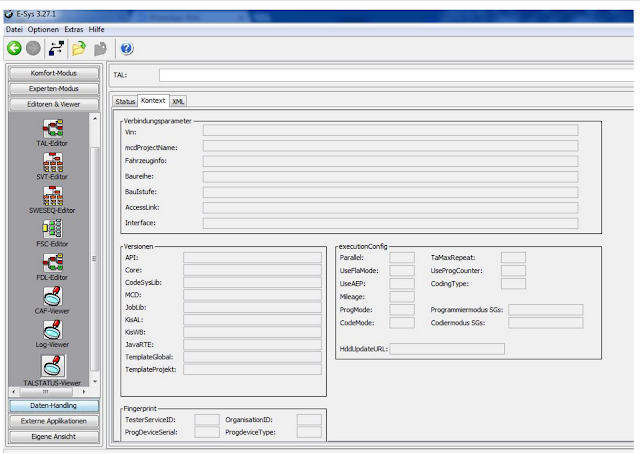Click the Experten-Modus button
640x454 pixels.
(53, 89)
